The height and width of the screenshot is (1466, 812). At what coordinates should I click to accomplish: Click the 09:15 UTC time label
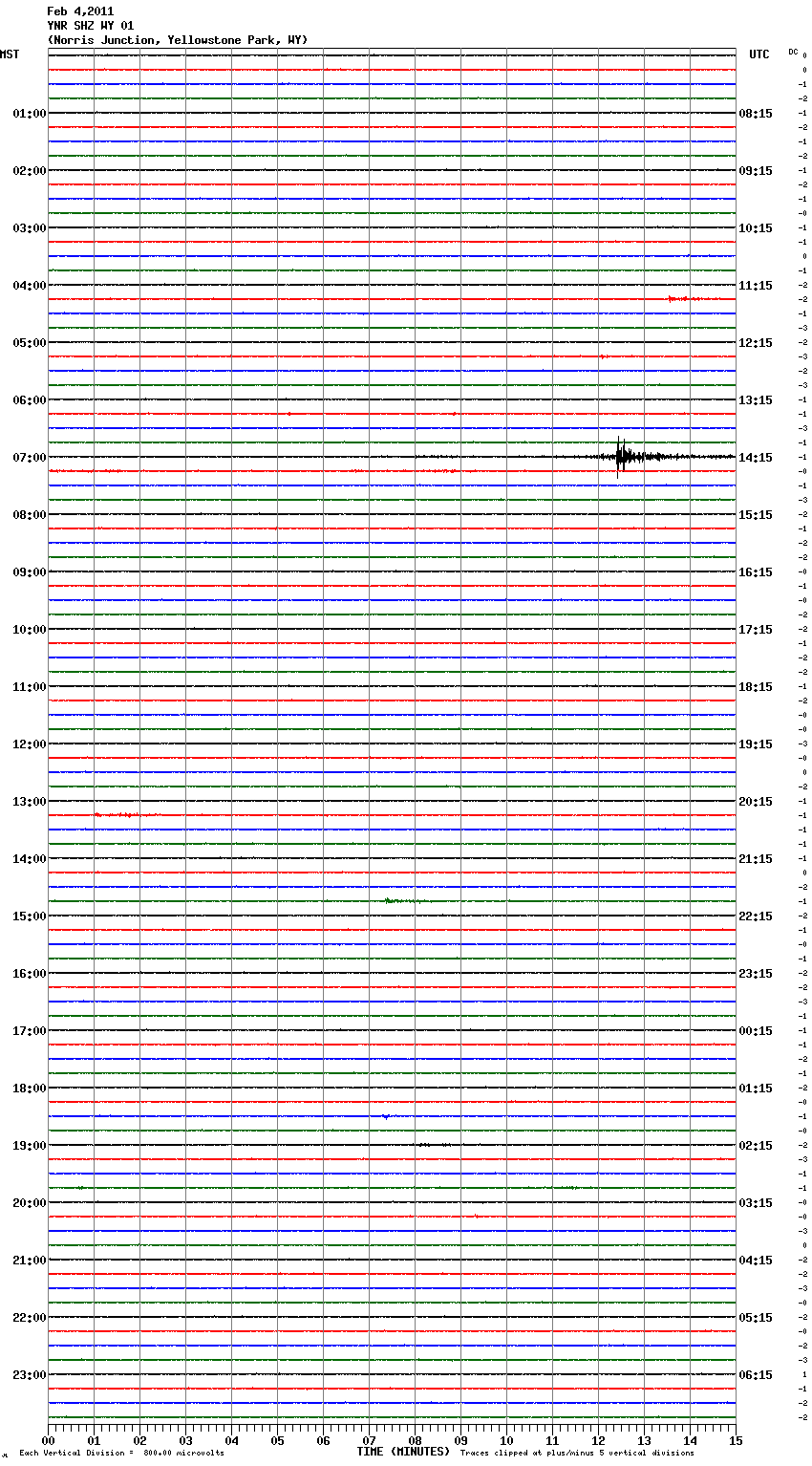[756, 171]
